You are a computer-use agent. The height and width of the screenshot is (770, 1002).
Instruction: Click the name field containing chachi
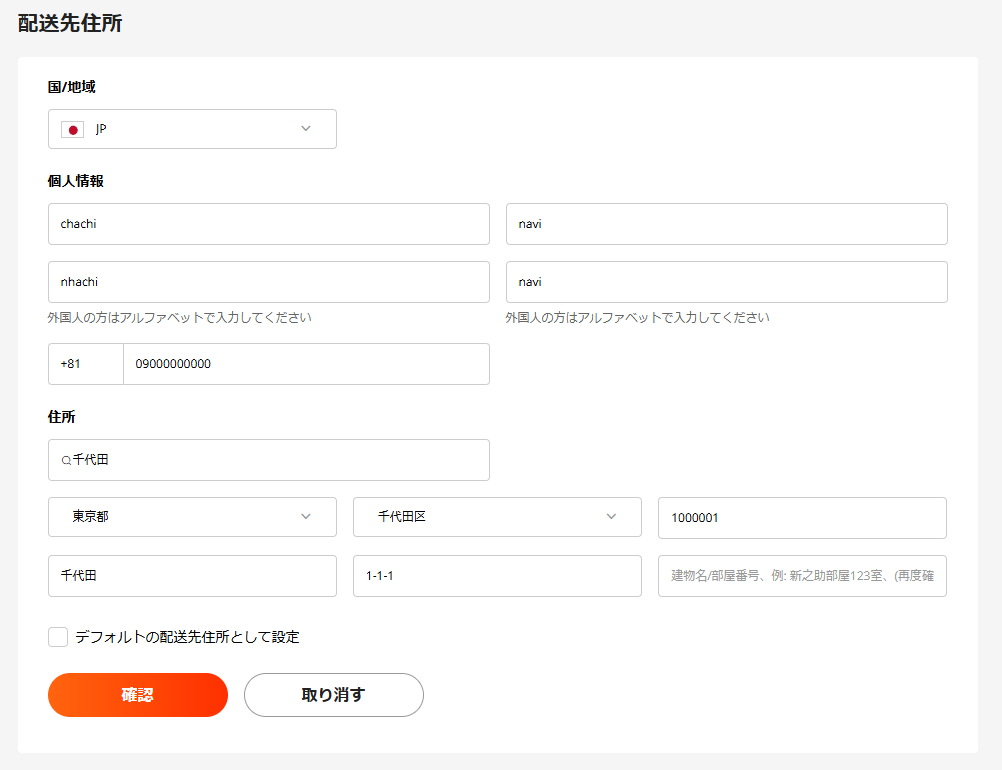268,224
